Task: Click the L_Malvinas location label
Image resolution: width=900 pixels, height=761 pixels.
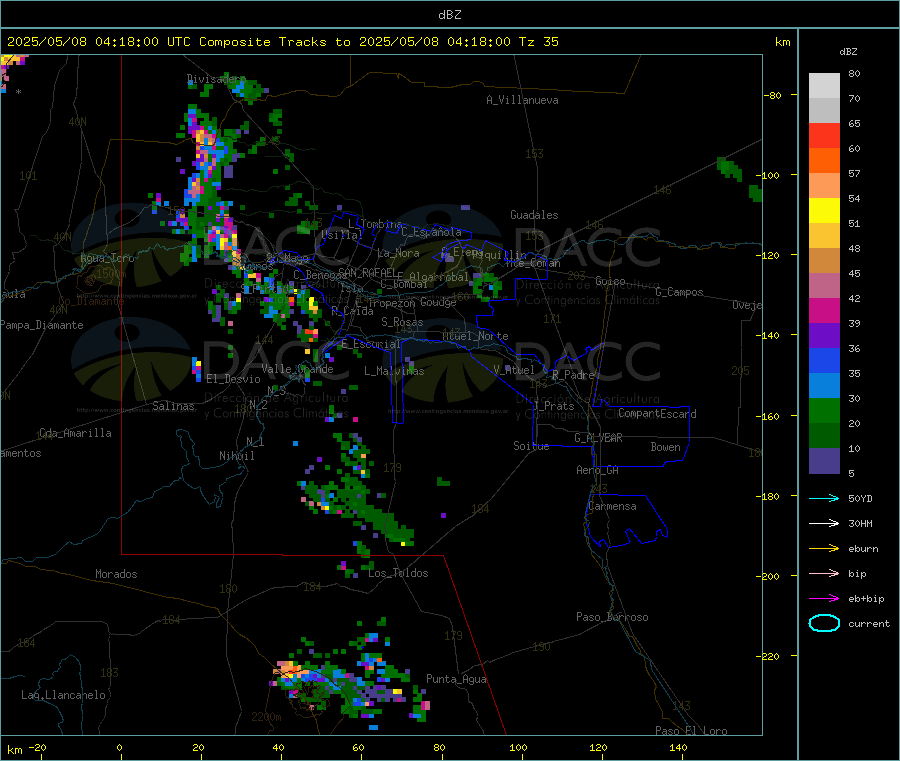Action: [x=394, y=371]
